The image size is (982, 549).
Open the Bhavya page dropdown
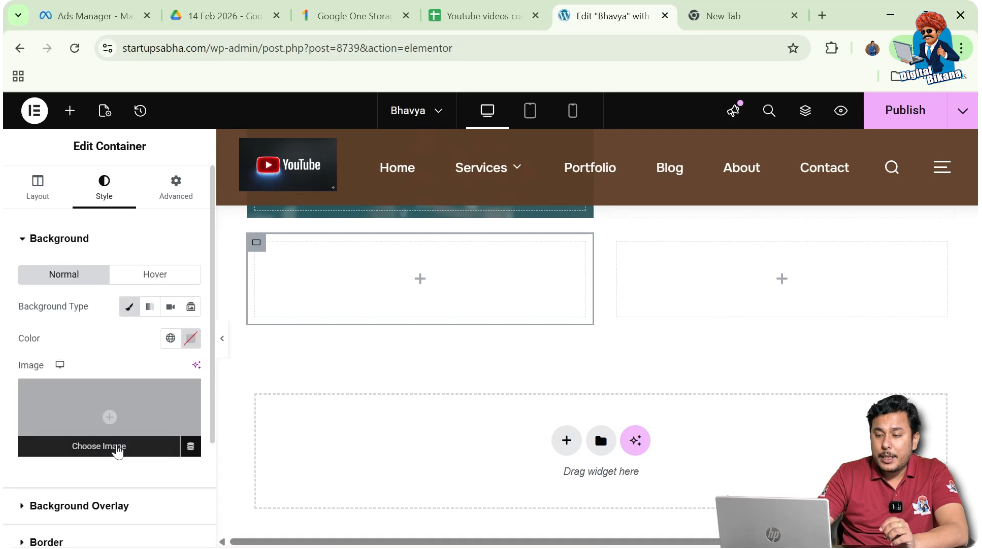pyautogui.click(x=416, y=111)
